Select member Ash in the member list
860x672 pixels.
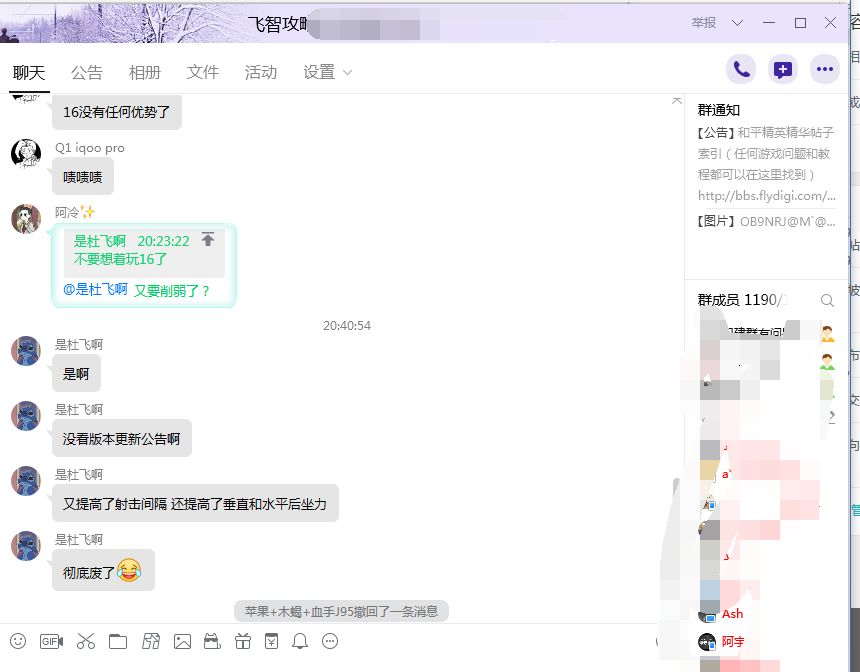(x=732, y=614)
